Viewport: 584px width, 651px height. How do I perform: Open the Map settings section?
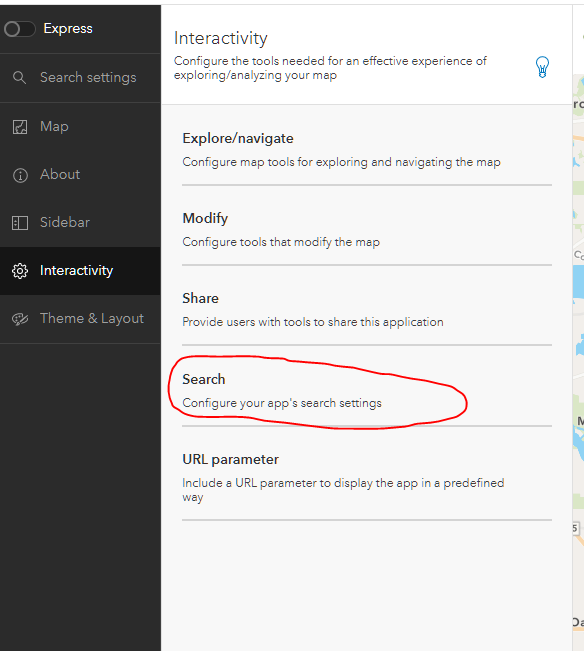click(x=80, y=127)
